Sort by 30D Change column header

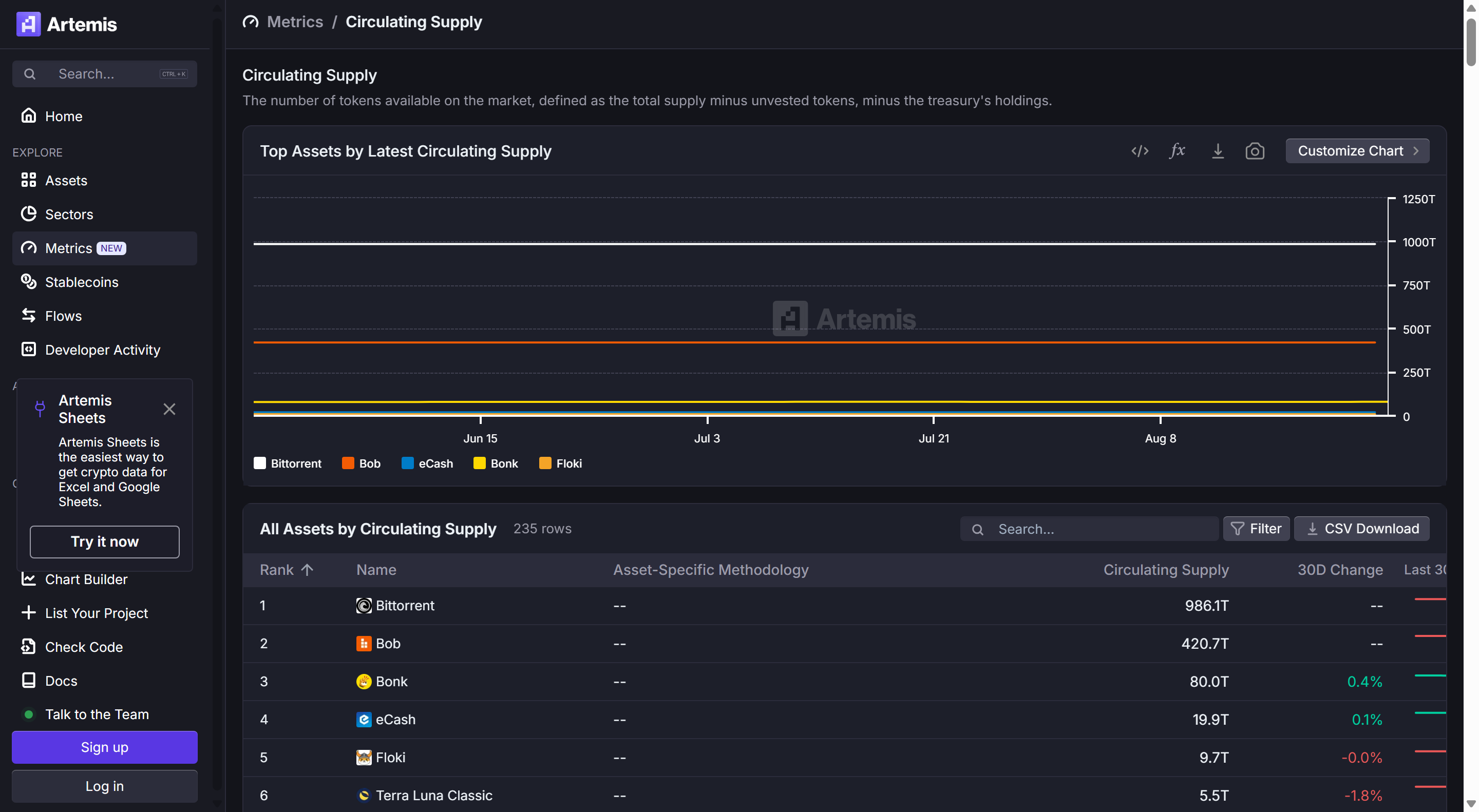[x=1340, y=569]
